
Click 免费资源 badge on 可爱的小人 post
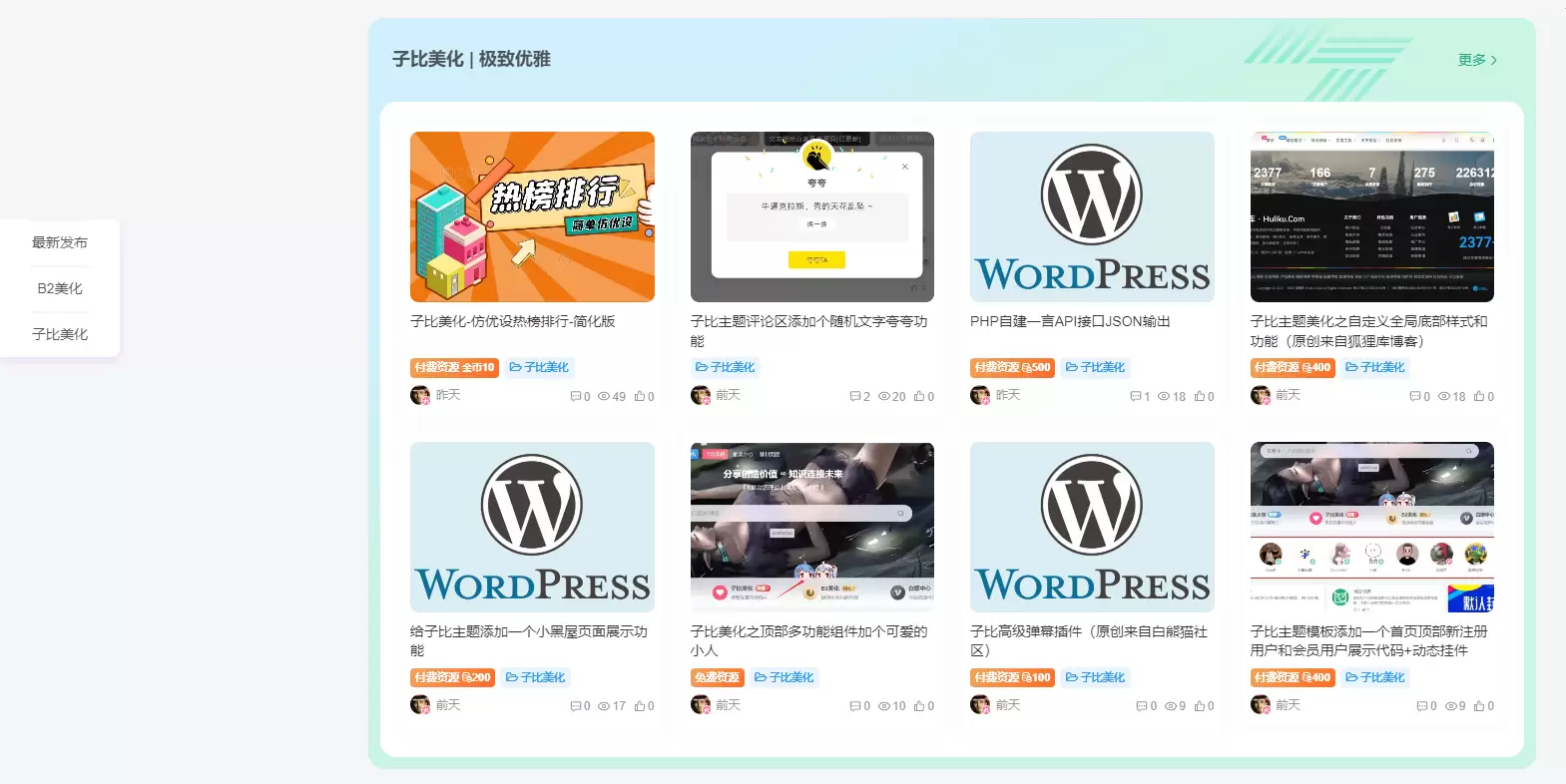(717, 677)
